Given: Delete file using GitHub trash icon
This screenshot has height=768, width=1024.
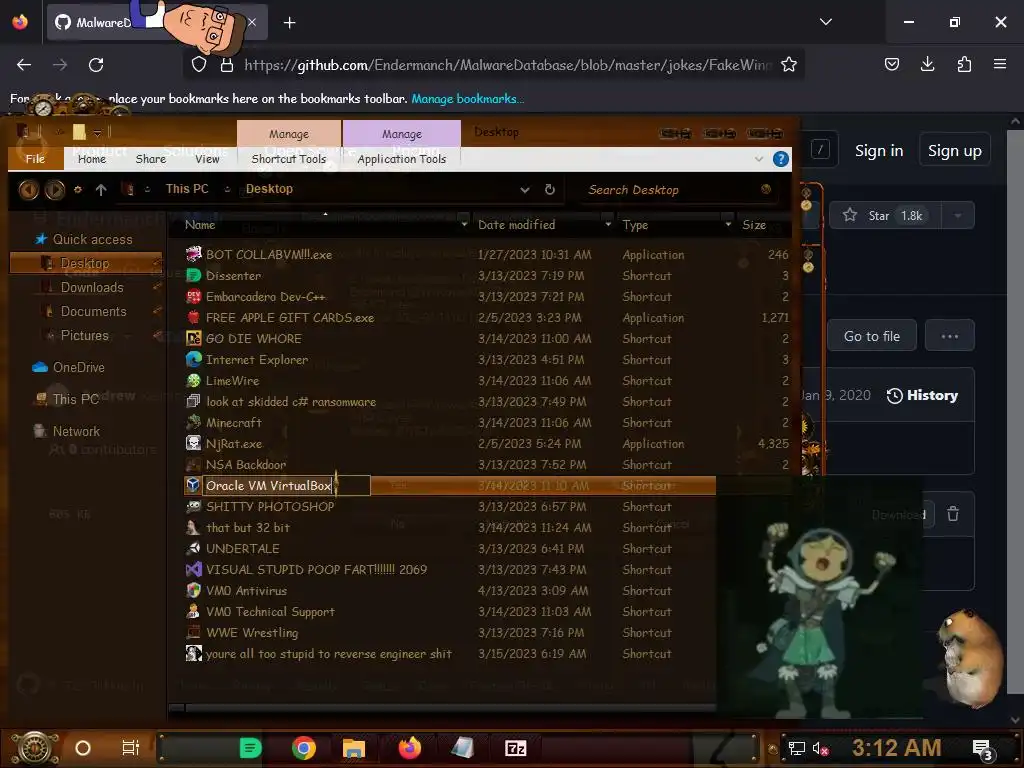Looking at the screenshot, I should pos(953,514).
